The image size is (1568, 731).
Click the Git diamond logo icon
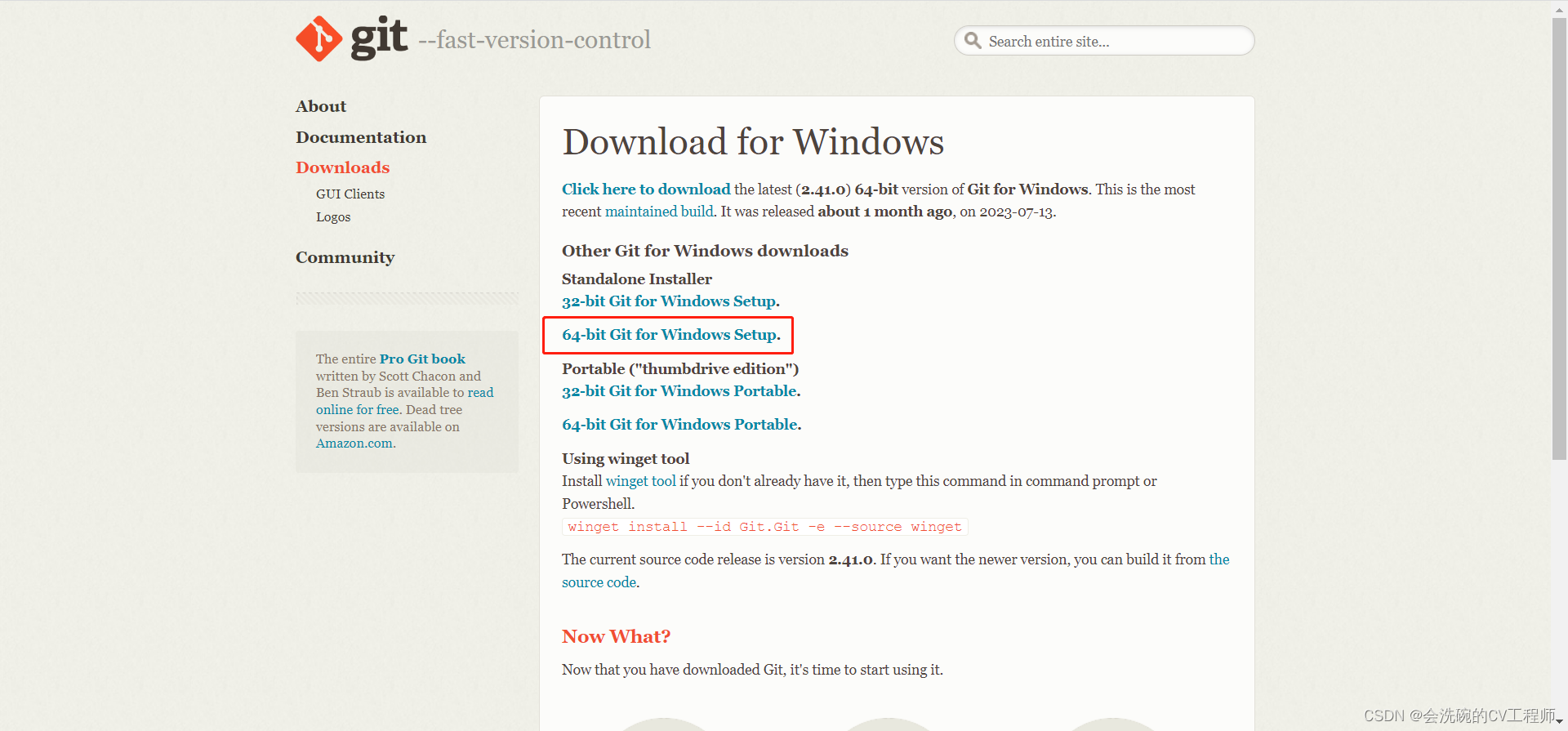coord(318,39)
